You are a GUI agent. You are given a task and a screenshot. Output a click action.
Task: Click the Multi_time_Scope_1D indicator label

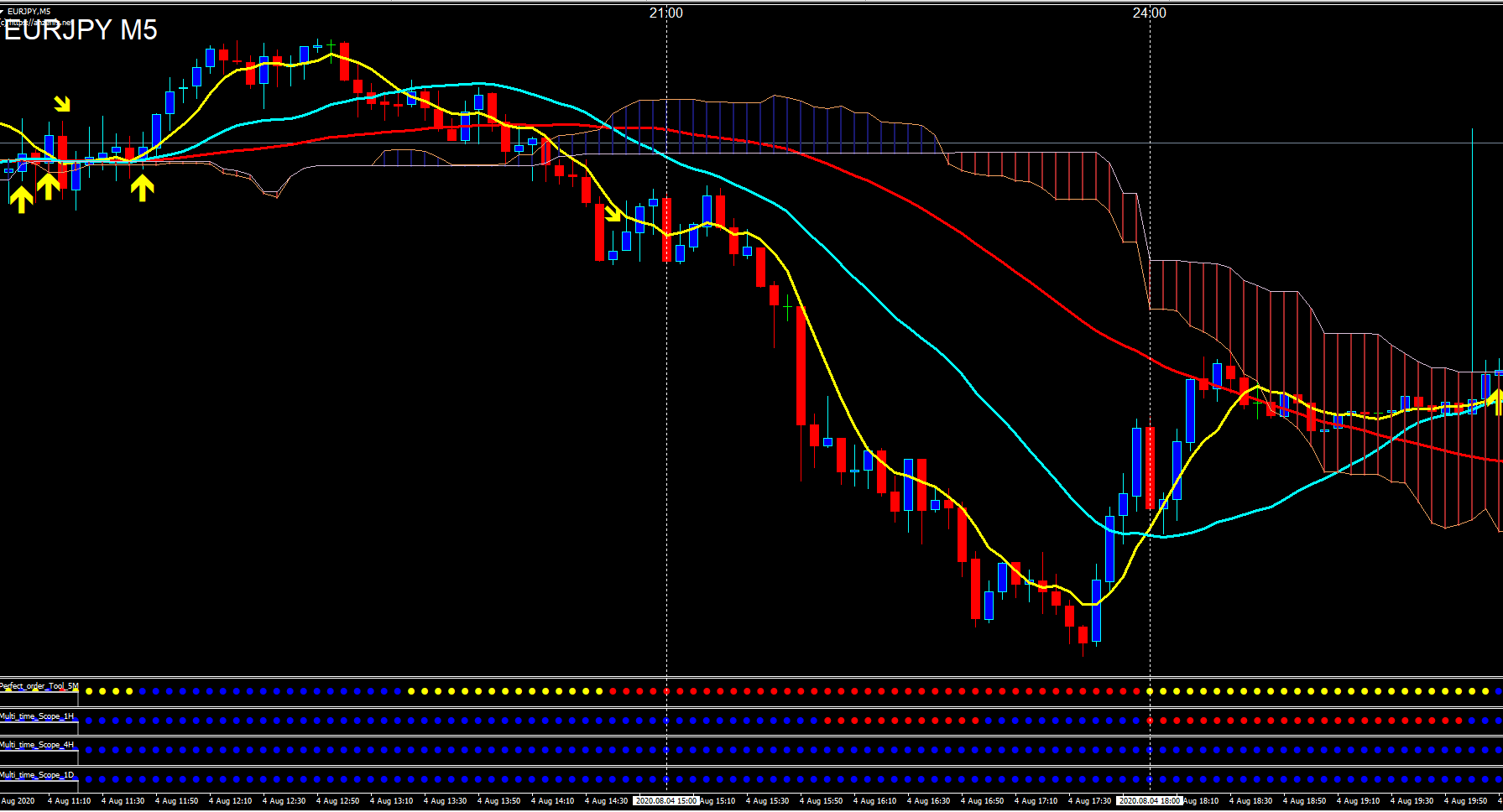(36, 775)
